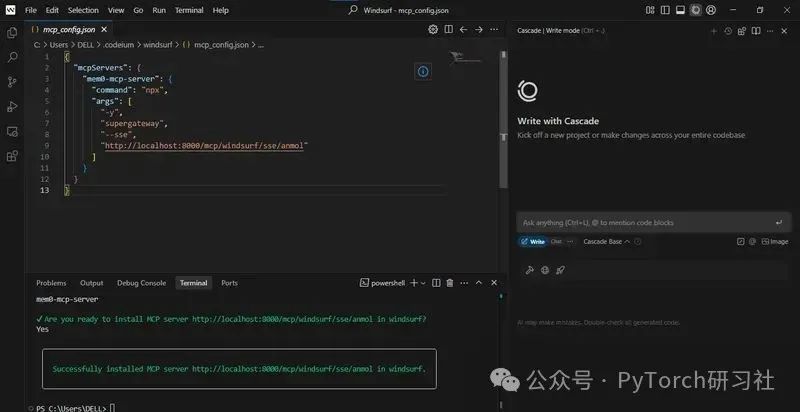The height and width of the screenshot is (412, 800).
Task: Close the Cascade panel
Action: click(x=785, y=31)
